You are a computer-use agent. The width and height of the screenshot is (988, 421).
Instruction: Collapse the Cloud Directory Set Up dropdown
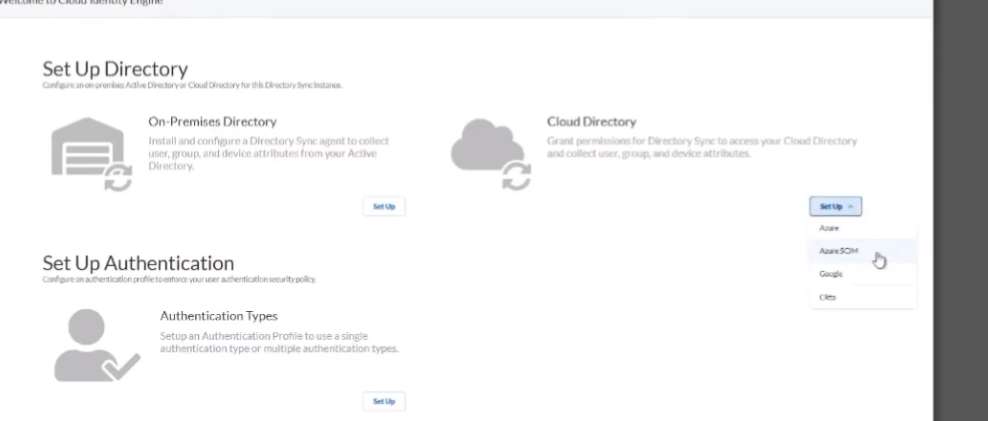[x=836, y=207]
